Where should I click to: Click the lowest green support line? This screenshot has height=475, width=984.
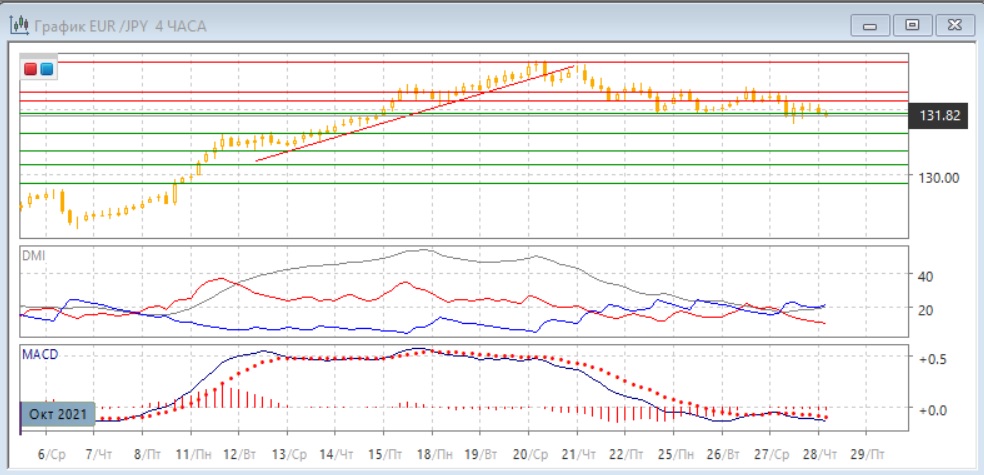(600, 183)
